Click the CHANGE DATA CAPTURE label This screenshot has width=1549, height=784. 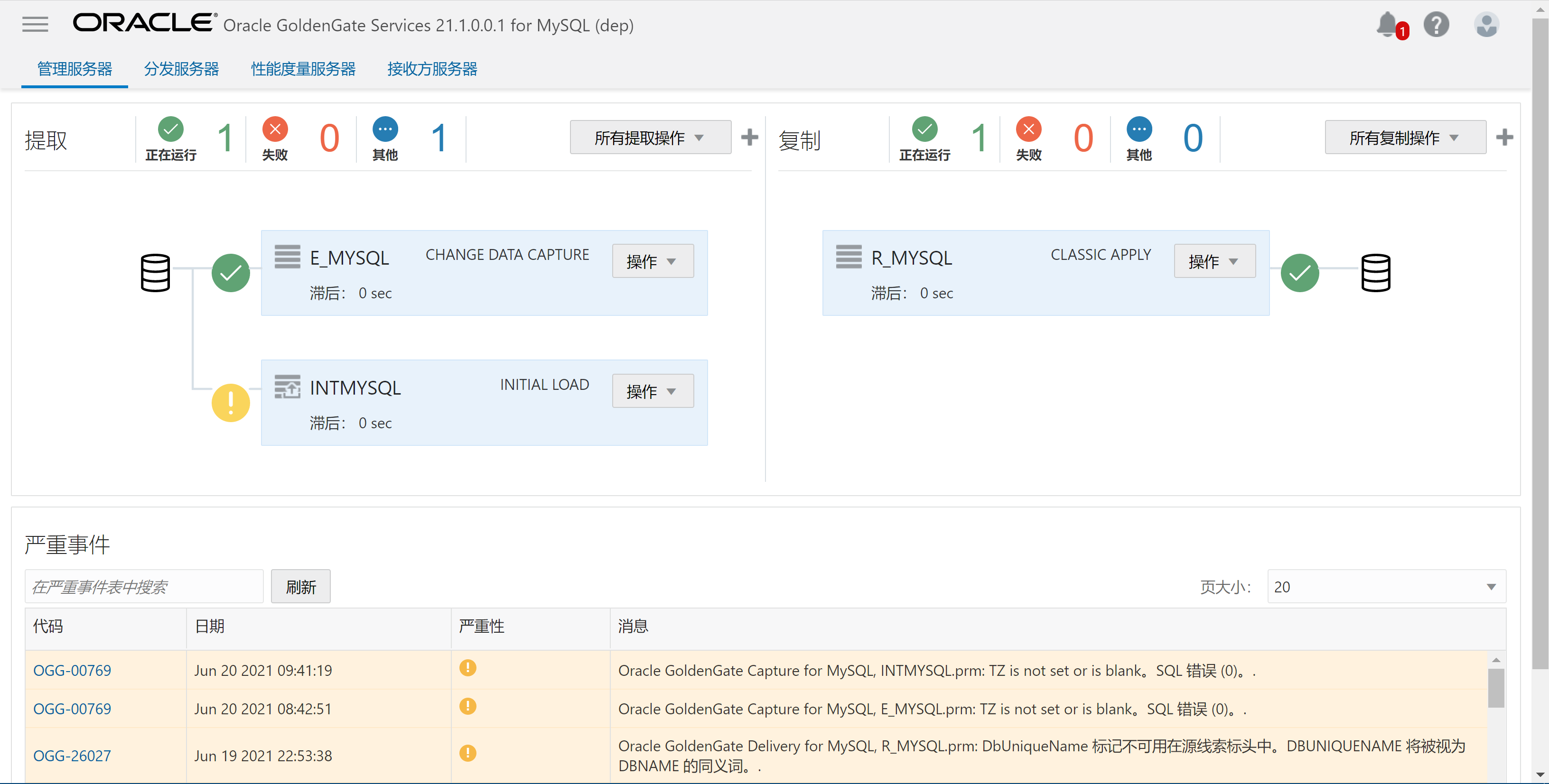(507, 255)
